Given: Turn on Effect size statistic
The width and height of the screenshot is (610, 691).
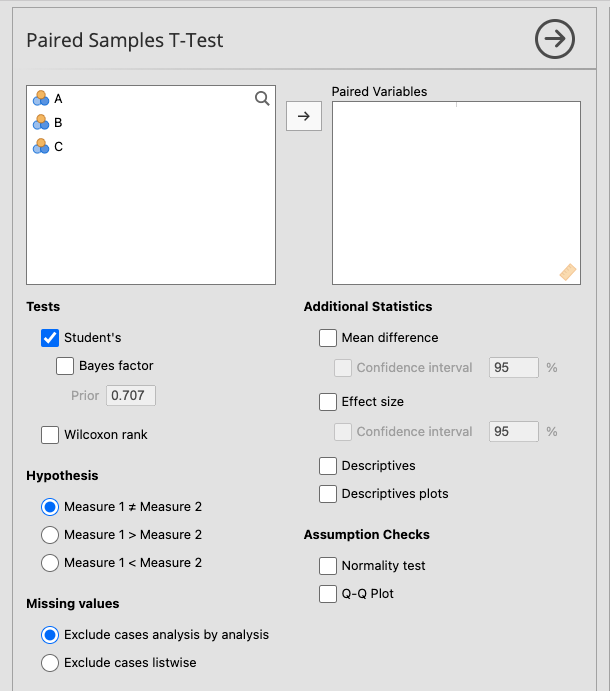Looking at the screenshot, I should (328, 402).
